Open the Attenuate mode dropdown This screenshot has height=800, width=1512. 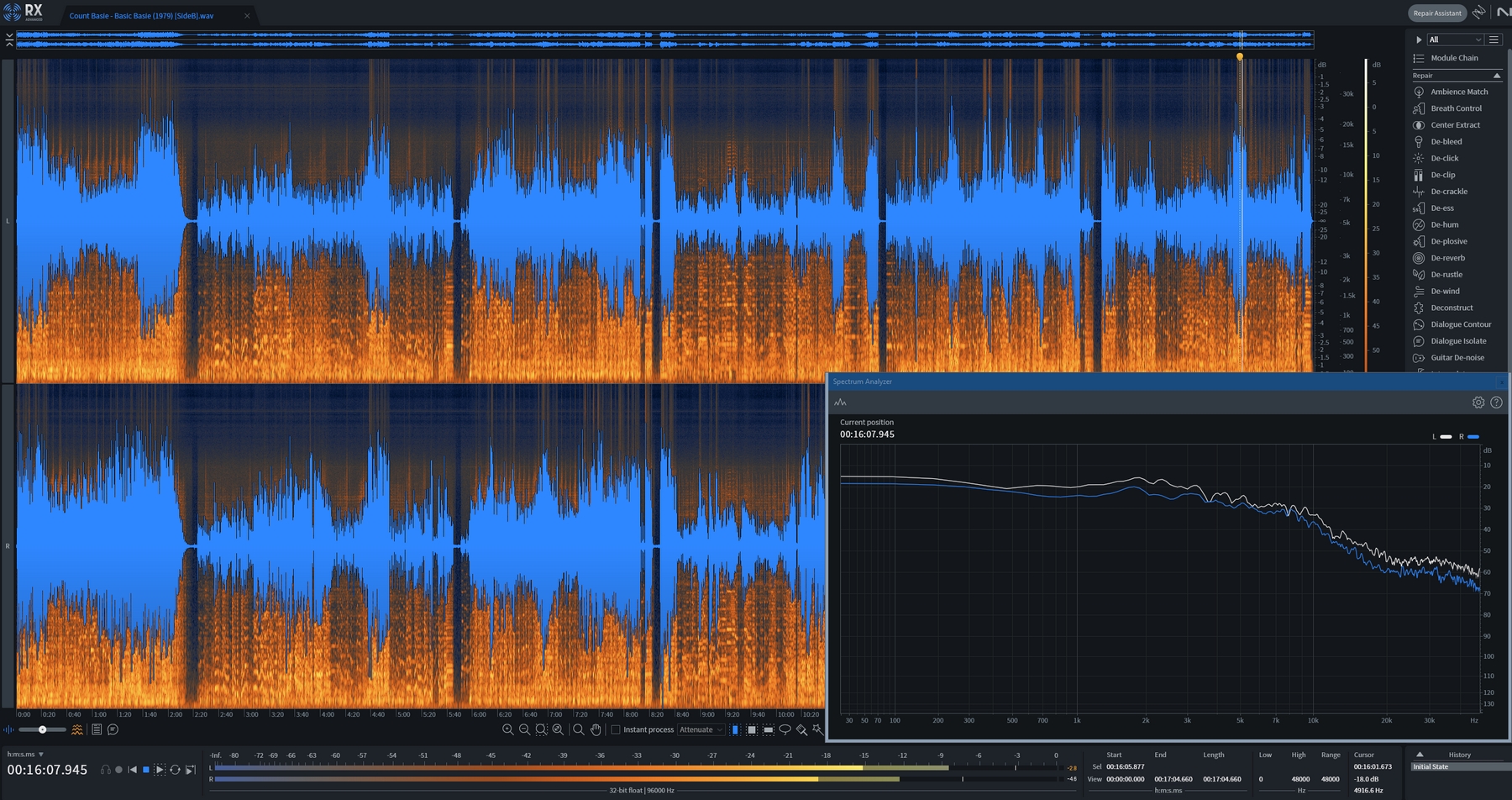point(701,729)
